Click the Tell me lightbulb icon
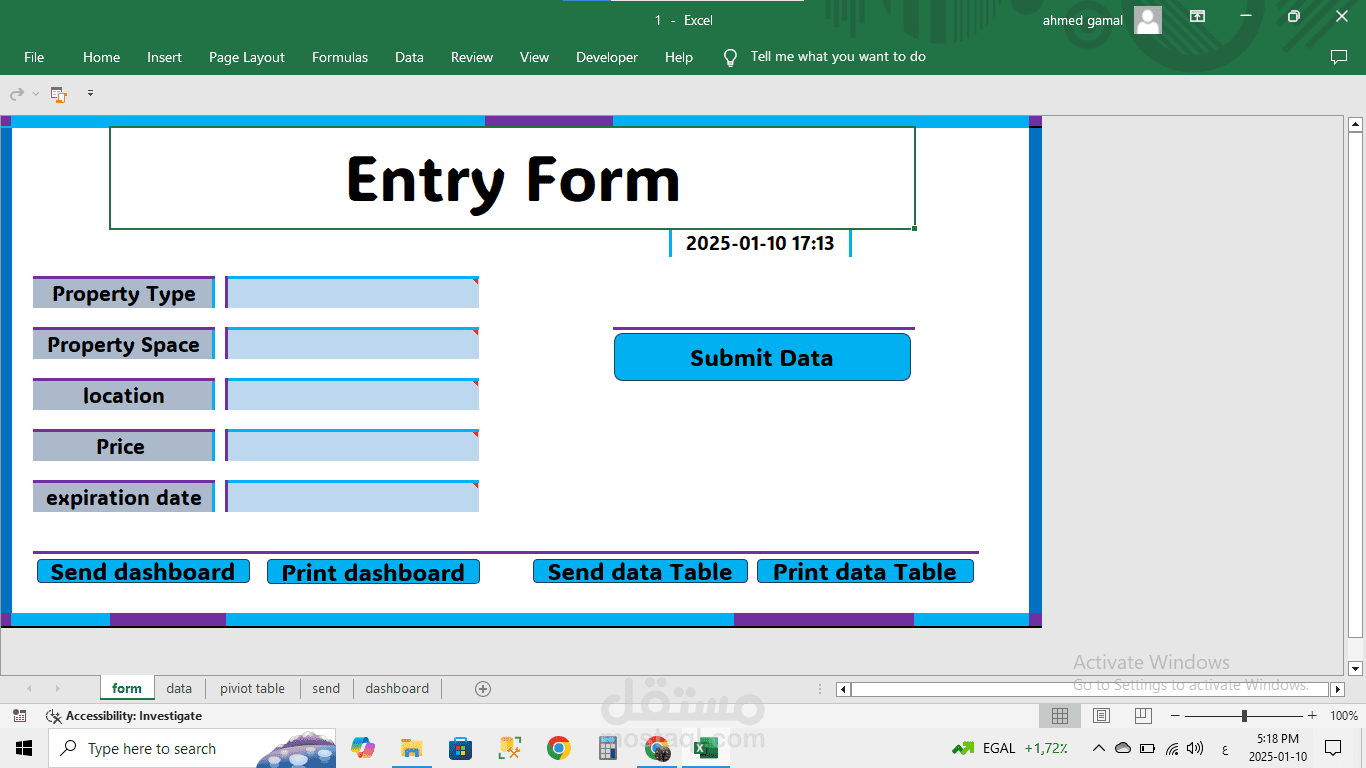Screen dimensions: 1366x768 729,56
